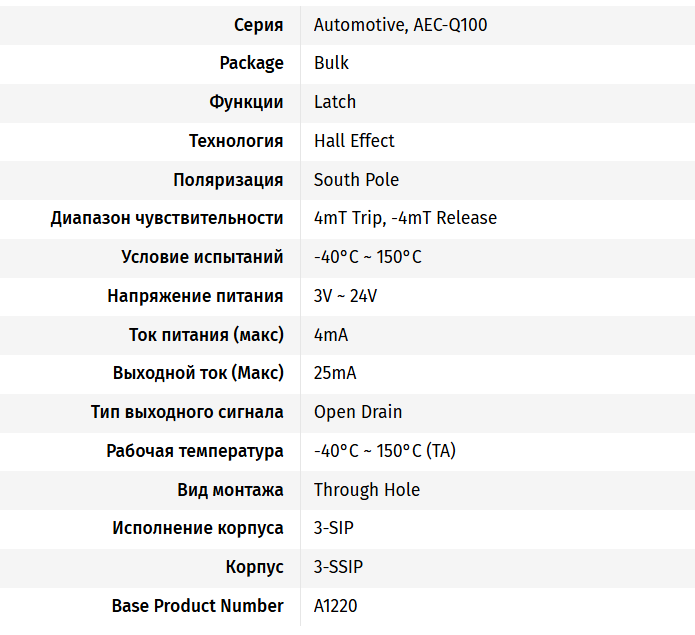Select the '3-SIP' package style value
Screen dimensions: 695x635
(x=334, y=528)
